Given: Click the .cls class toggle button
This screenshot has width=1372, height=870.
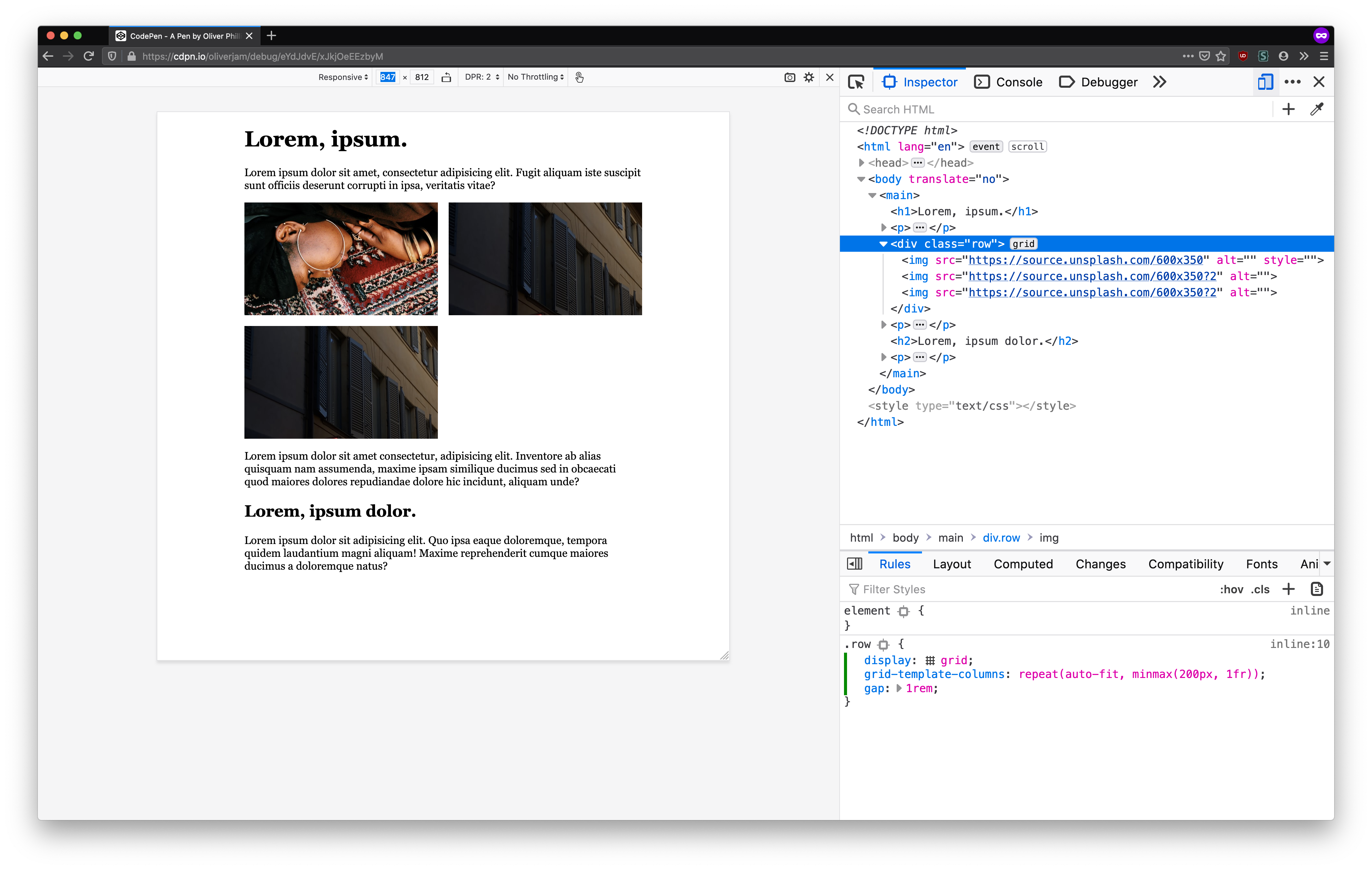Looking at the screenshot, I should (x=1260, y=589).
